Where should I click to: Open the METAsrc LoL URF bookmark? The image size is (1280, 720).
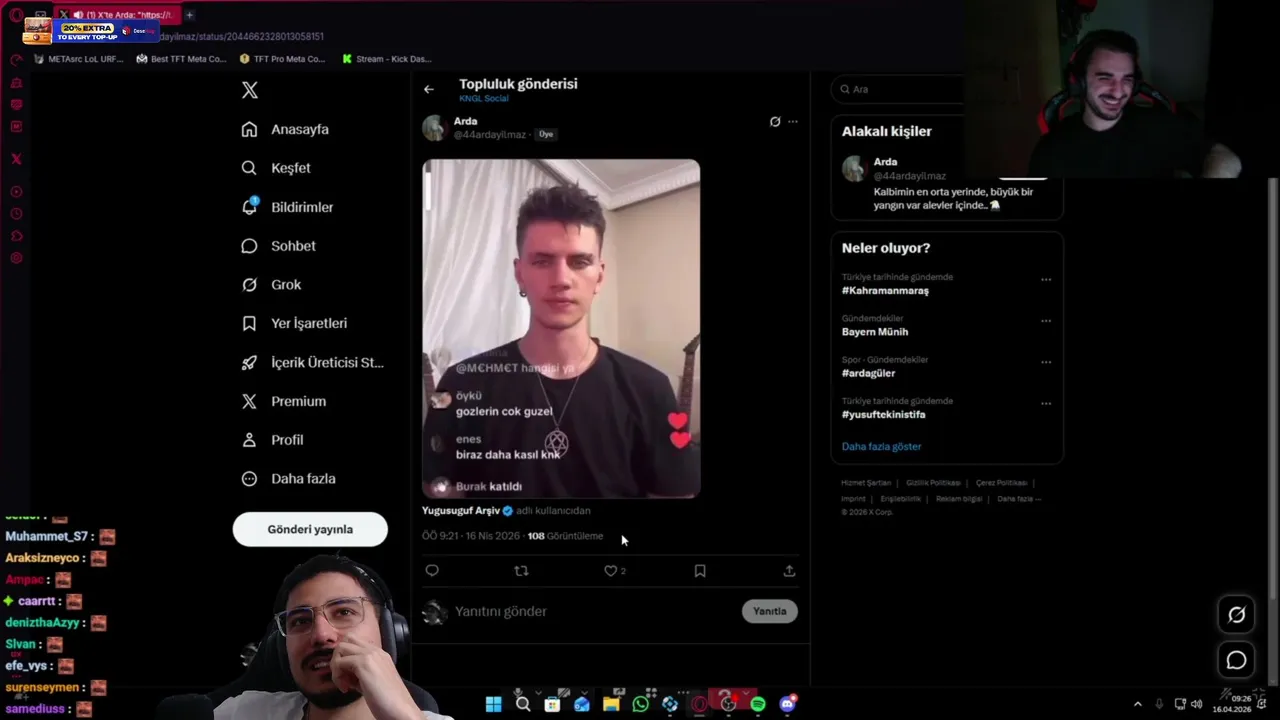79,59
